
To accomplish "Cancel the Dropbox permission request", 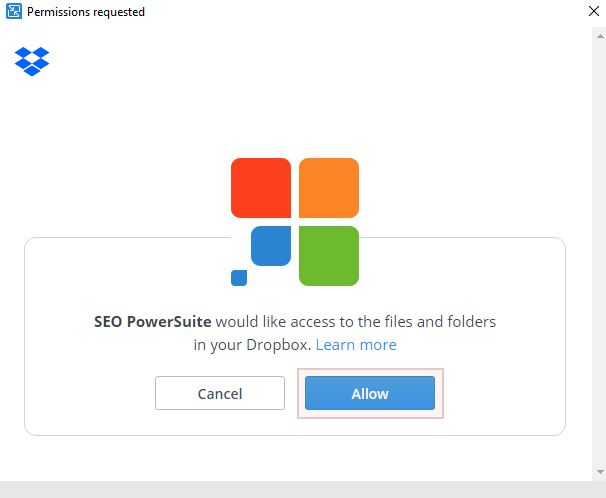I will [220, 393].
